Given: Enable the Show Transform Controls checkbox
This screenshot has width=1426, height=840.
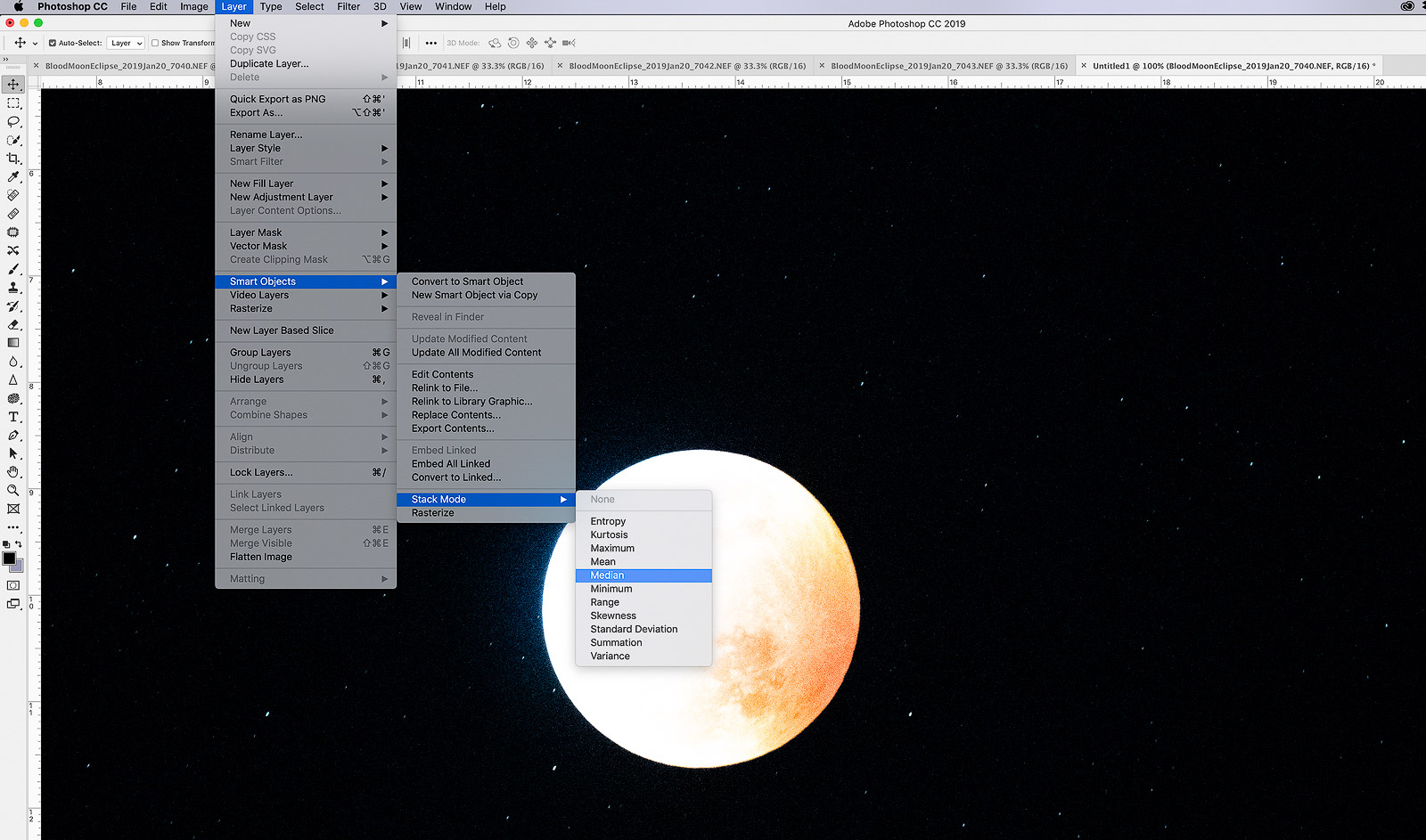Looking at the screenshot, I should click(x=155, y=43).
